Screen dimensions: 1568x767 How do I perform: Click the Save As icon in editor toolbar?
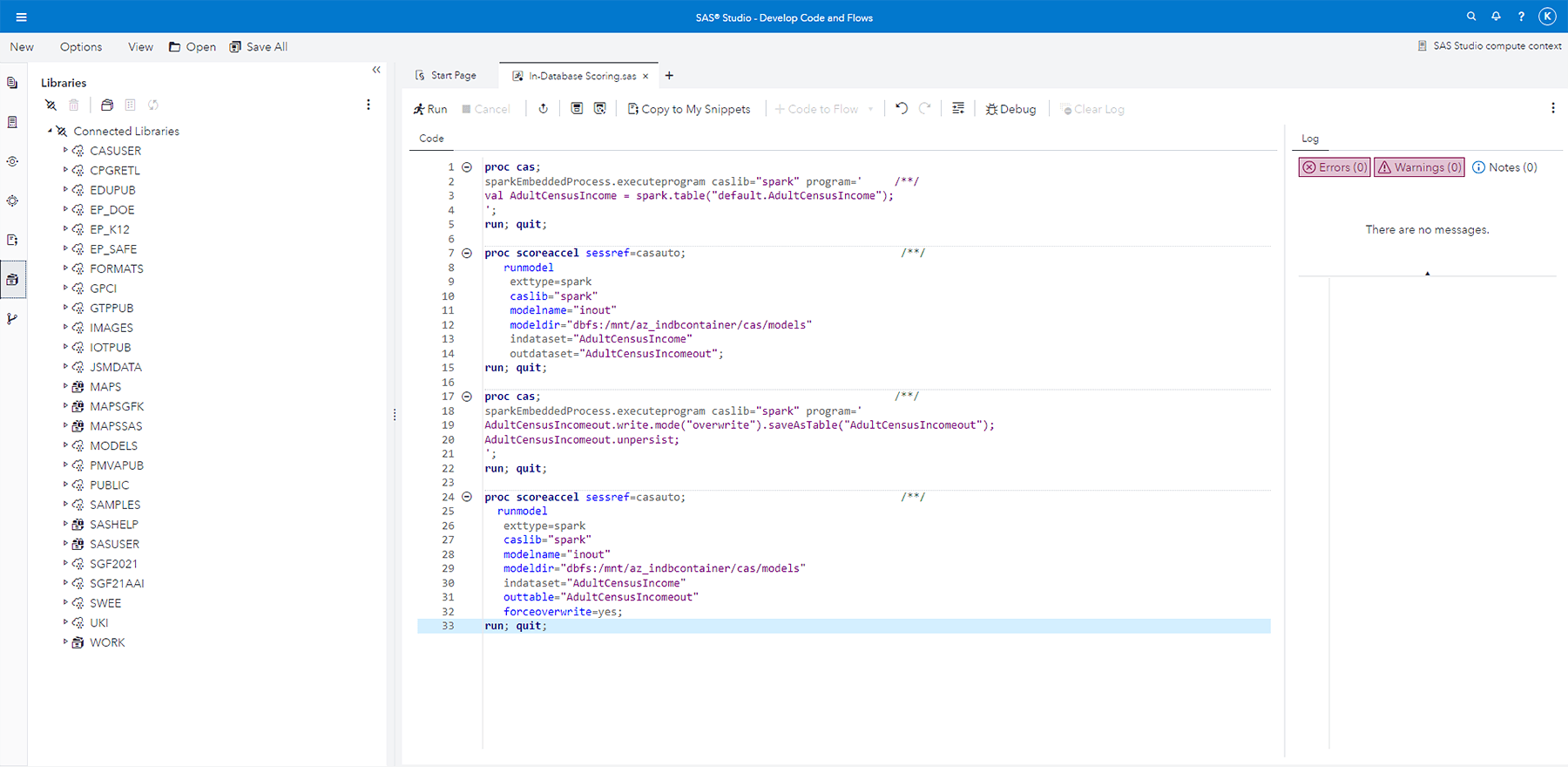pos(600,109)
